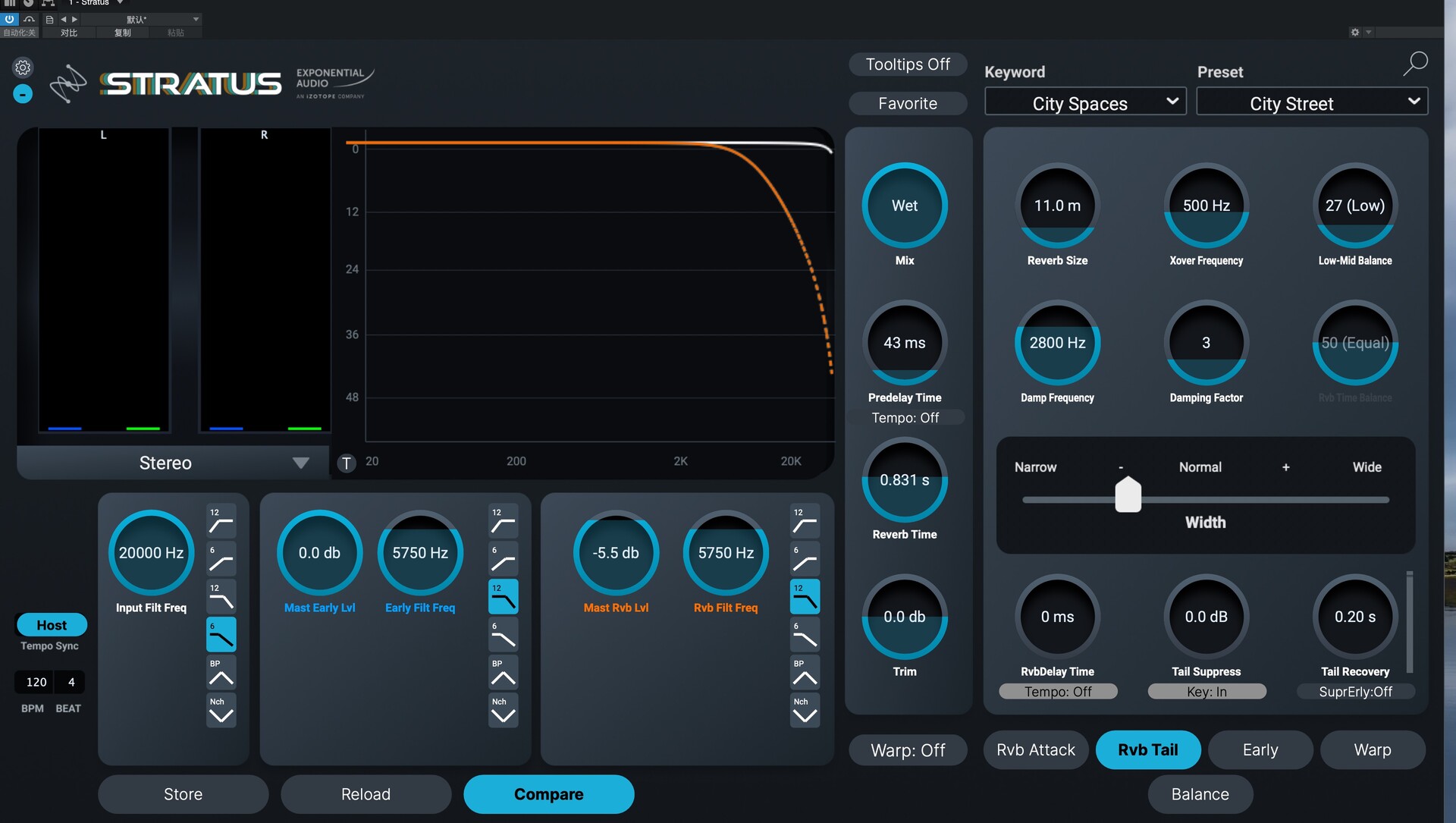Click the preset search magnifier icon

[x=1415, y=64]
